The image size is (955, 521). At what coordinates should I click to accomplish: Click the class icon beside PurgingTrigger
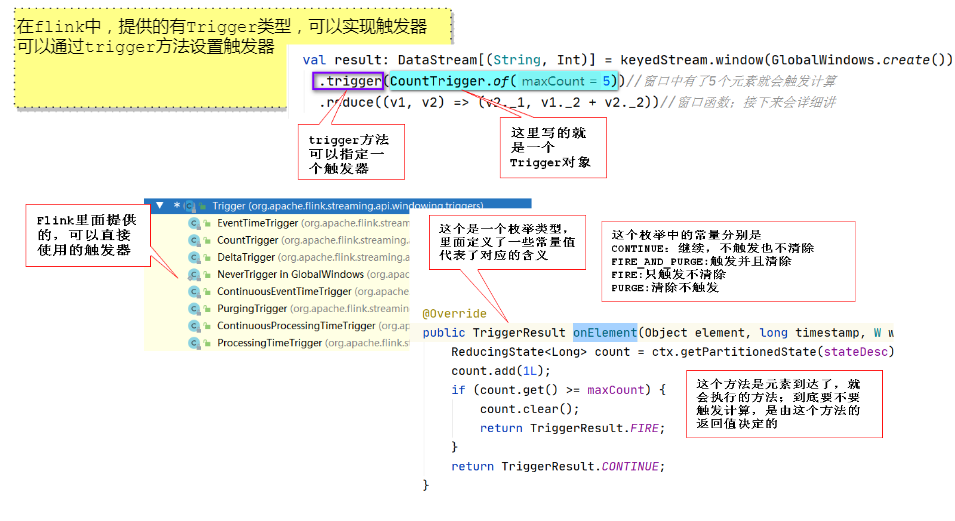[x=194, y=309]
